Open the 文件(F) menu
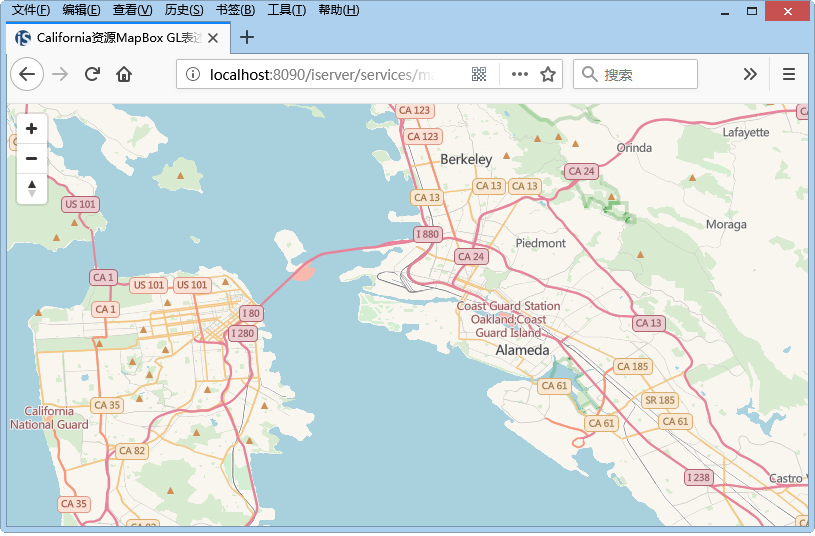Screen dimensions: 815x536 31,10
